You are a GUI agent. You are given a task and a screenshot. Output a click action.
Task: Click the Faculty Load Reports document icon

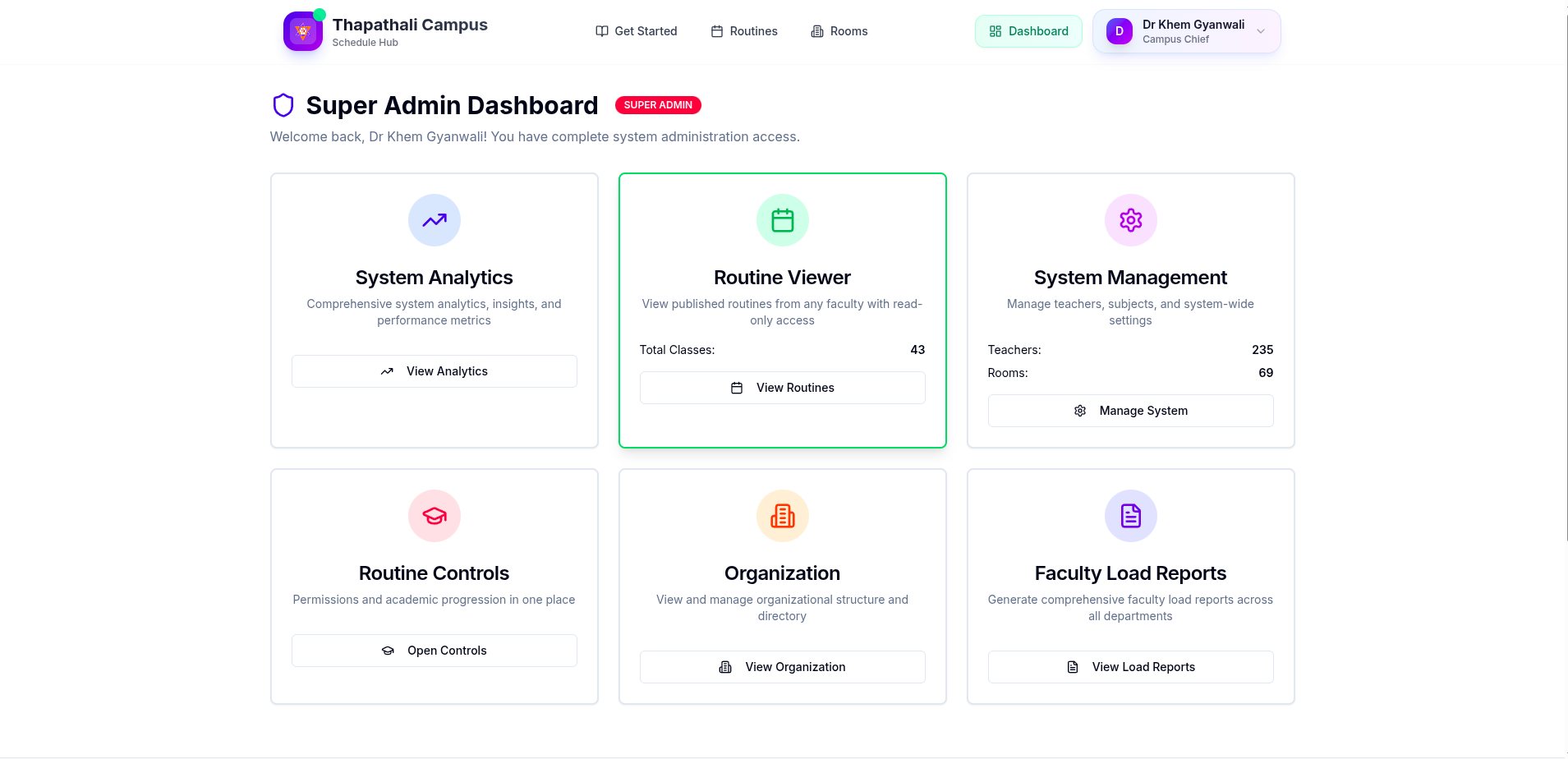pyautogui.click(x=1131, y=516)
